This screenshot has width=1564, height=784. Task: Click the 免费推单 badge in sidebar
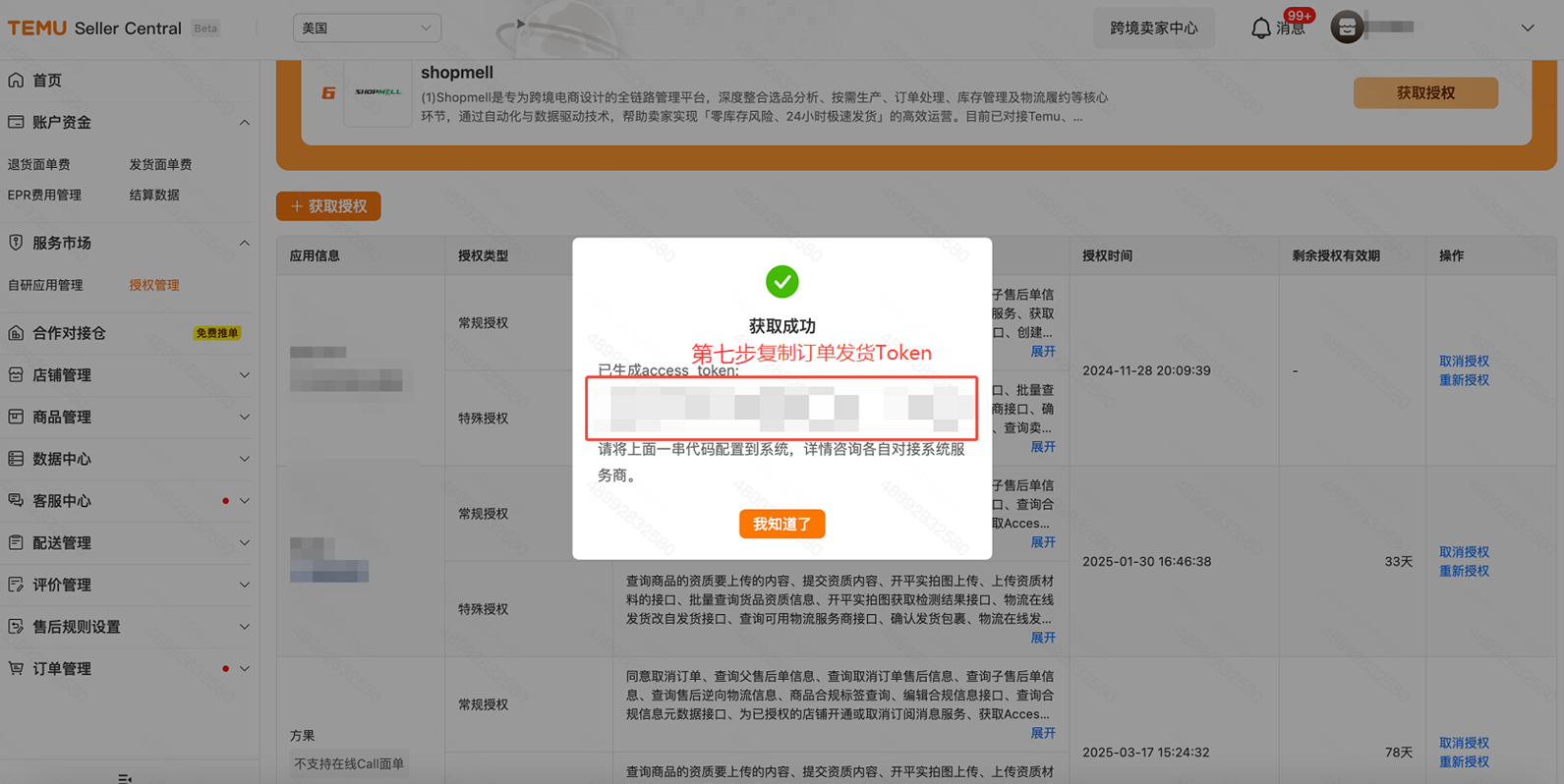click(x=217, y=333)
